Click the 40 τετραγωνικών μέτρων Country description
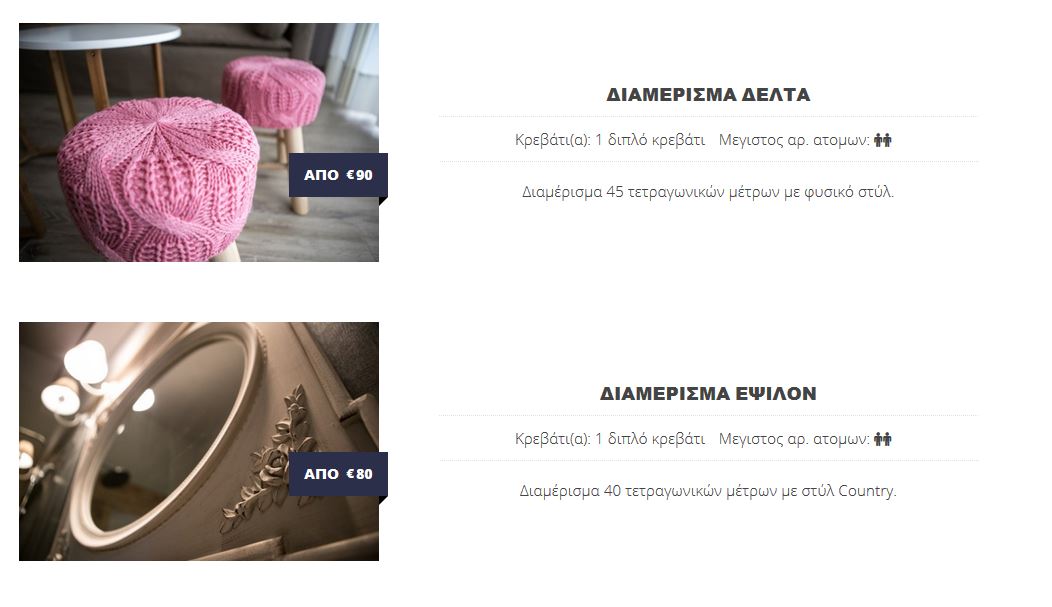Viewport: 1052px width, 607px height. (708, 492)
